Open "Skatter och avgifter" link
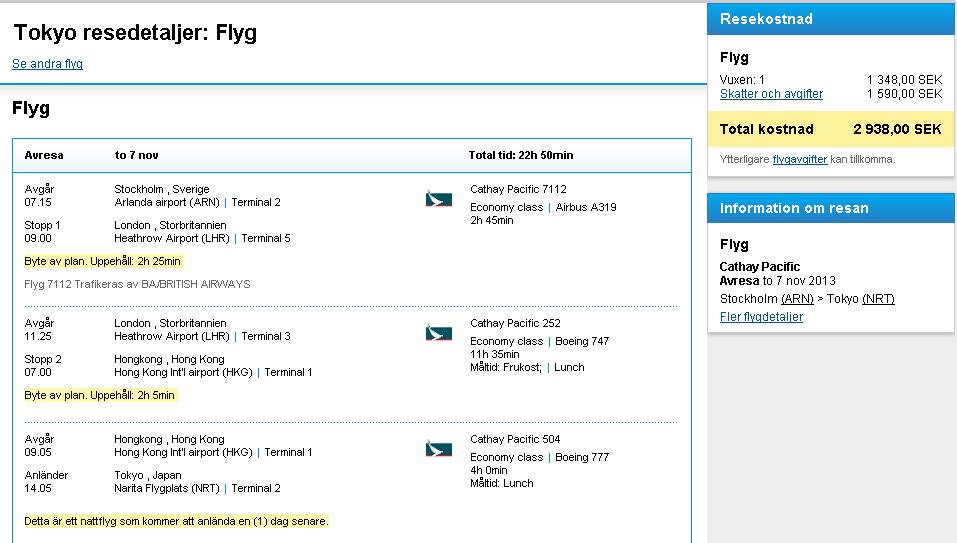The height and width of the screenshot is (543, 957). pos(771,94)
